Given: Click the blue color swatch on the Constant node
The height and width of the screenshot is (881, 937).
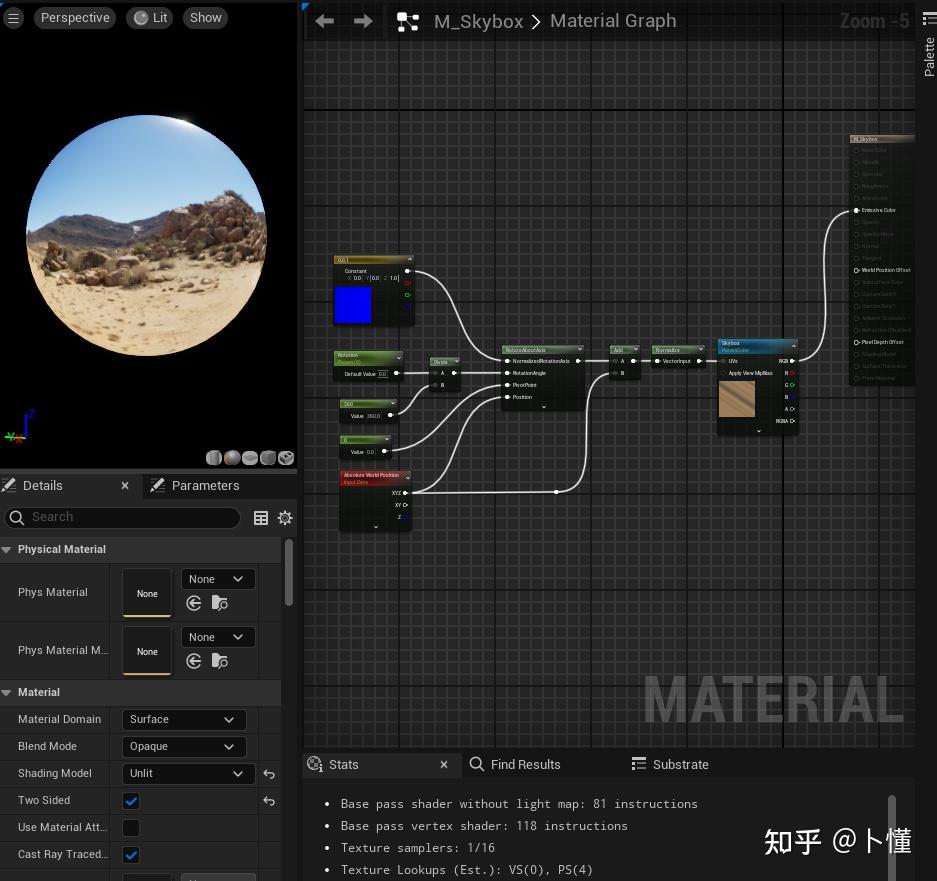Looking at the screenshot, I should pos(353,305).
